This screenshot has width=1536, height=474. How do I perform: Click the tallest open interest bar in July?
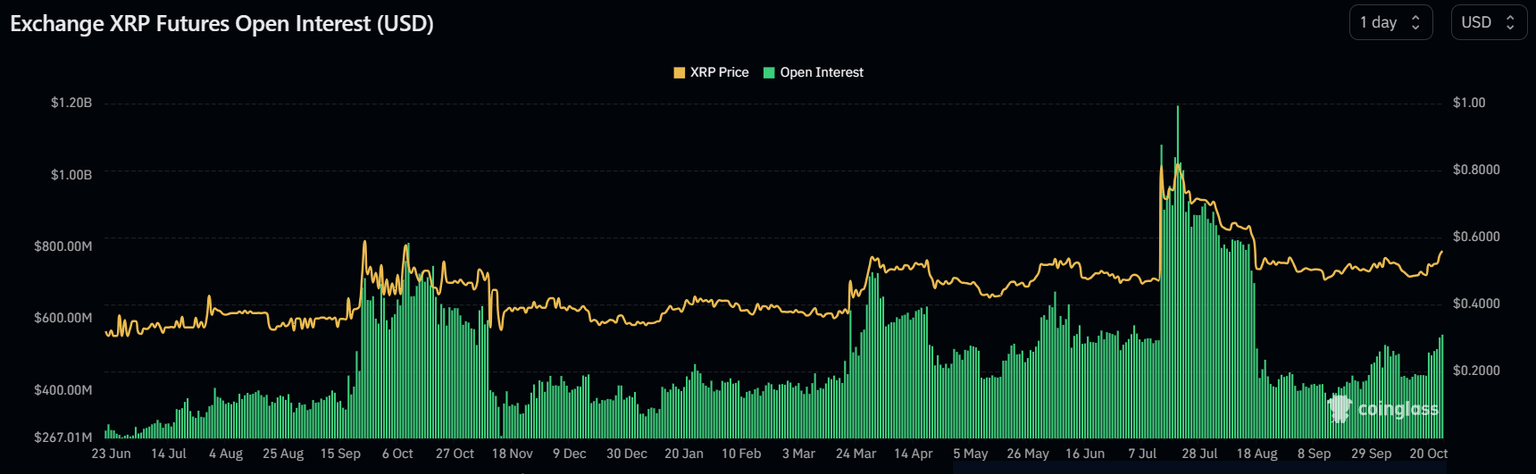[1178, 272]
